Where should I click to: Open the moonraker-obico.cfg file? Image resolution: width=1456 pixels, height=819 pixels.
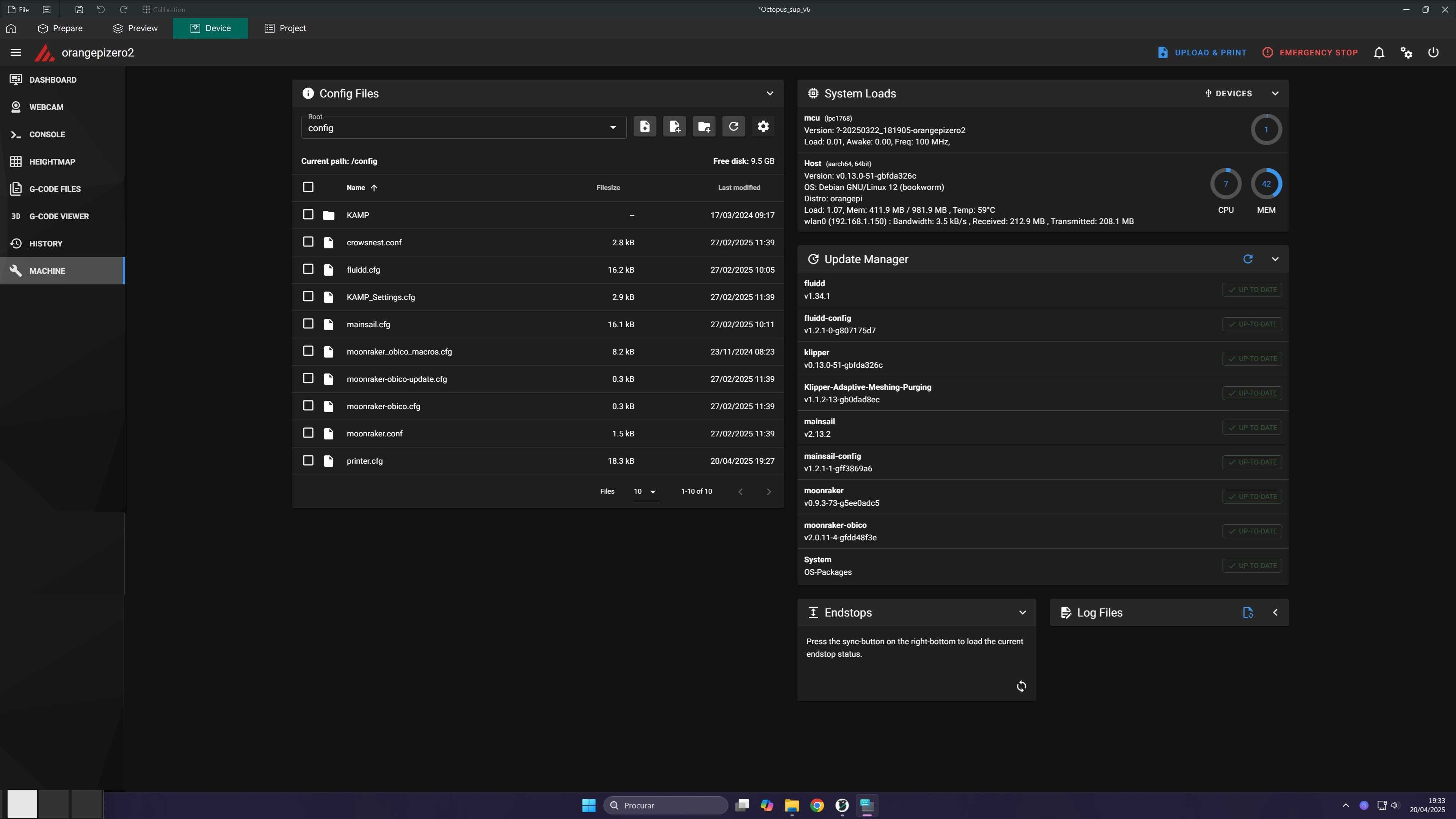(383, 406)
